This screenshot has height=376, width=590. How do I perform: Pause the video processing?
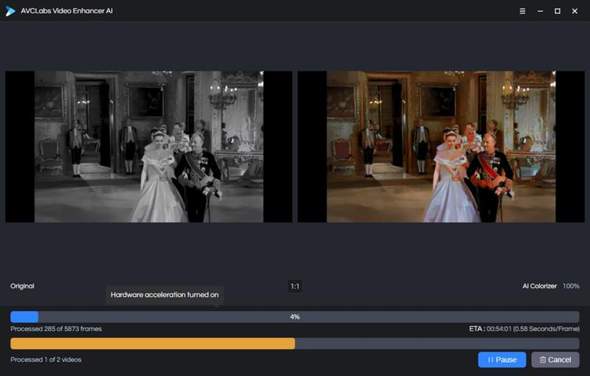502,360
